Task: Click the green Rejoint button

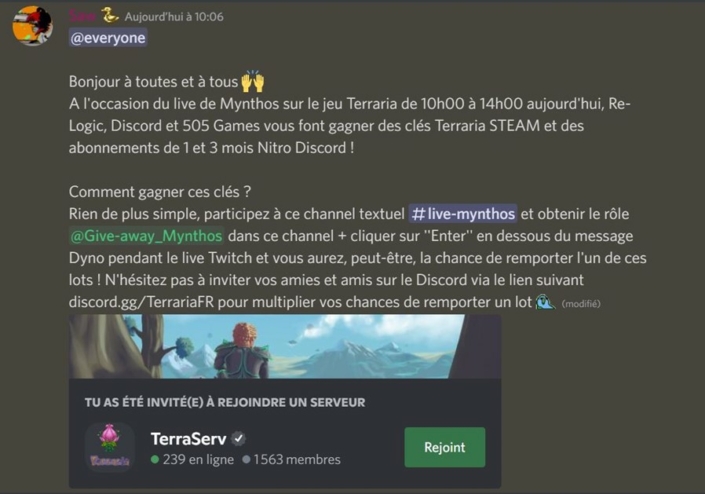Action: [x=445, y=447]
